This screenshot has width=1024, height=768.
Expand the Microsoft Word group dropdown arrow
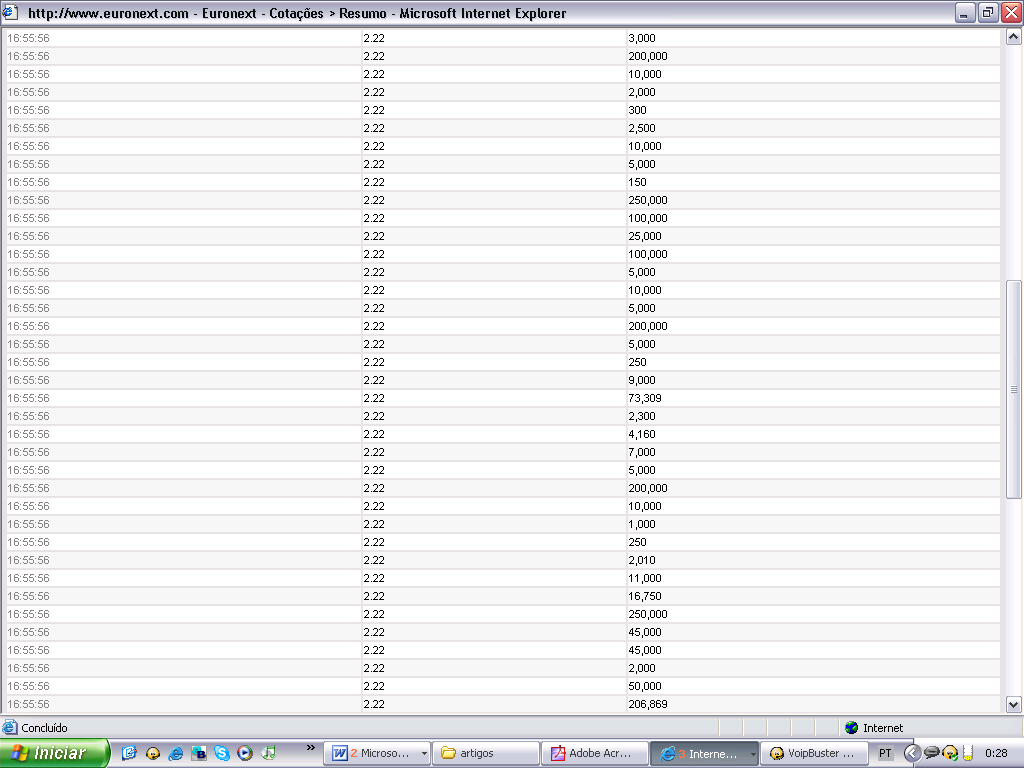pos(424,753)
